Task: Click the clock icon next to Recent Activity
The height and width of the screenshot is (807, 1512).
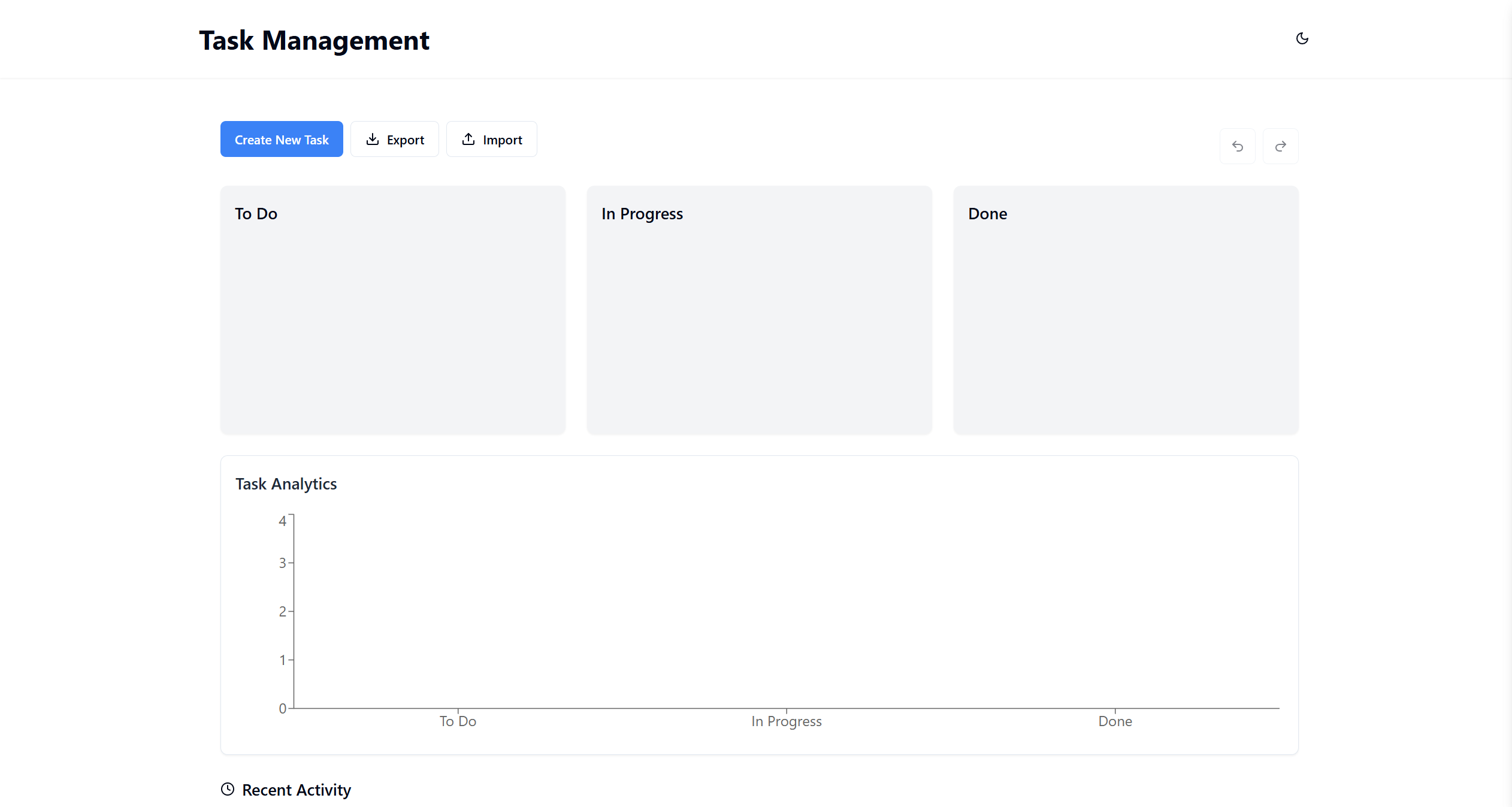Action: pos(226,789)
